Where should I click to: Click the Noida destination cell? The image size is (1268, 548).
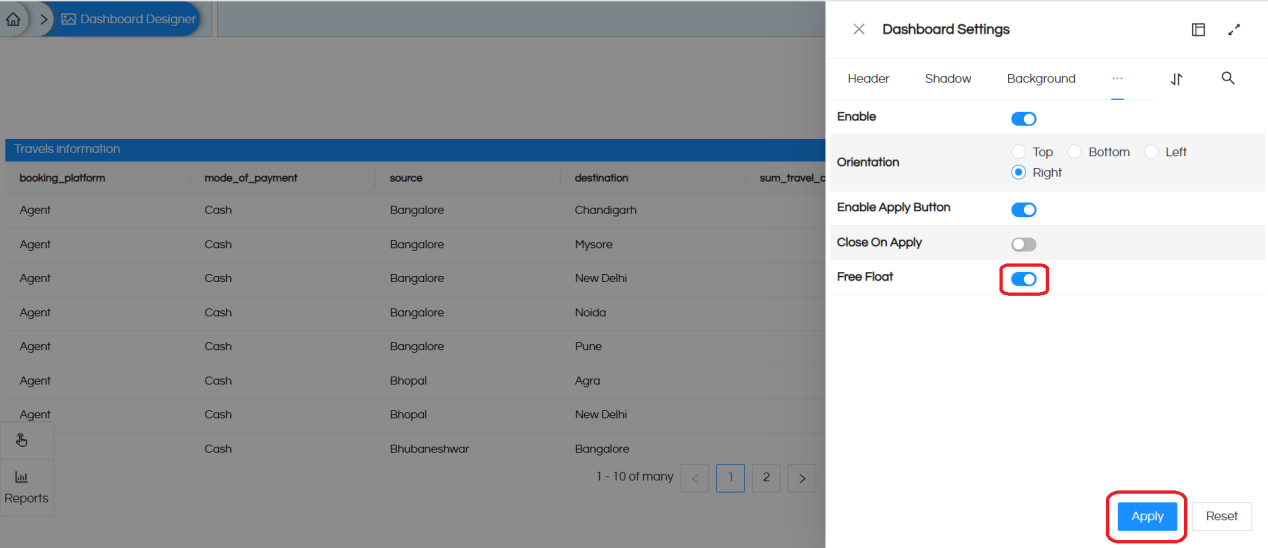coord(590,312)
